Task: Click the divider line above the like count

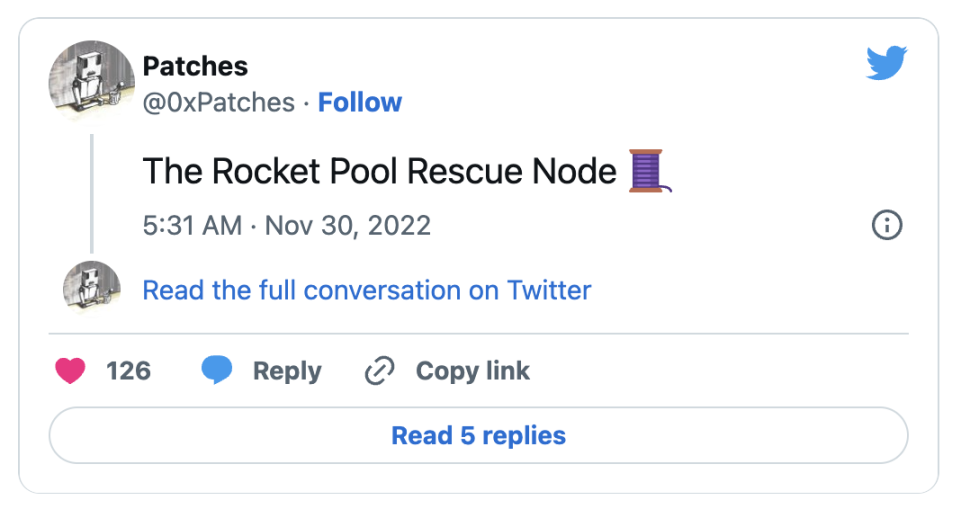Action: click(479, 333)
